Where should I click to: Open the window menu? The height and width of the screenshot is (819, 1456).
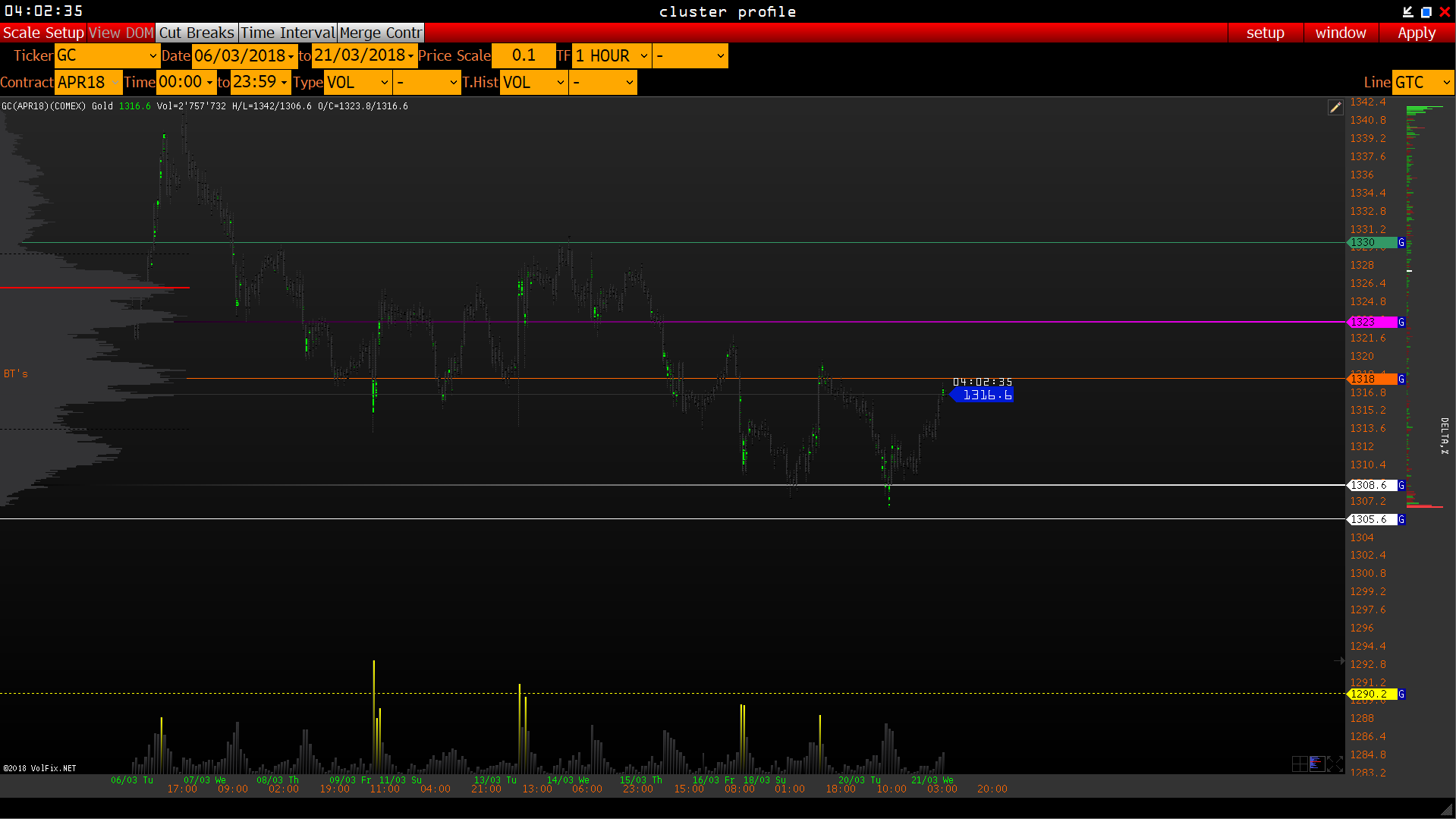[1340, 33]
